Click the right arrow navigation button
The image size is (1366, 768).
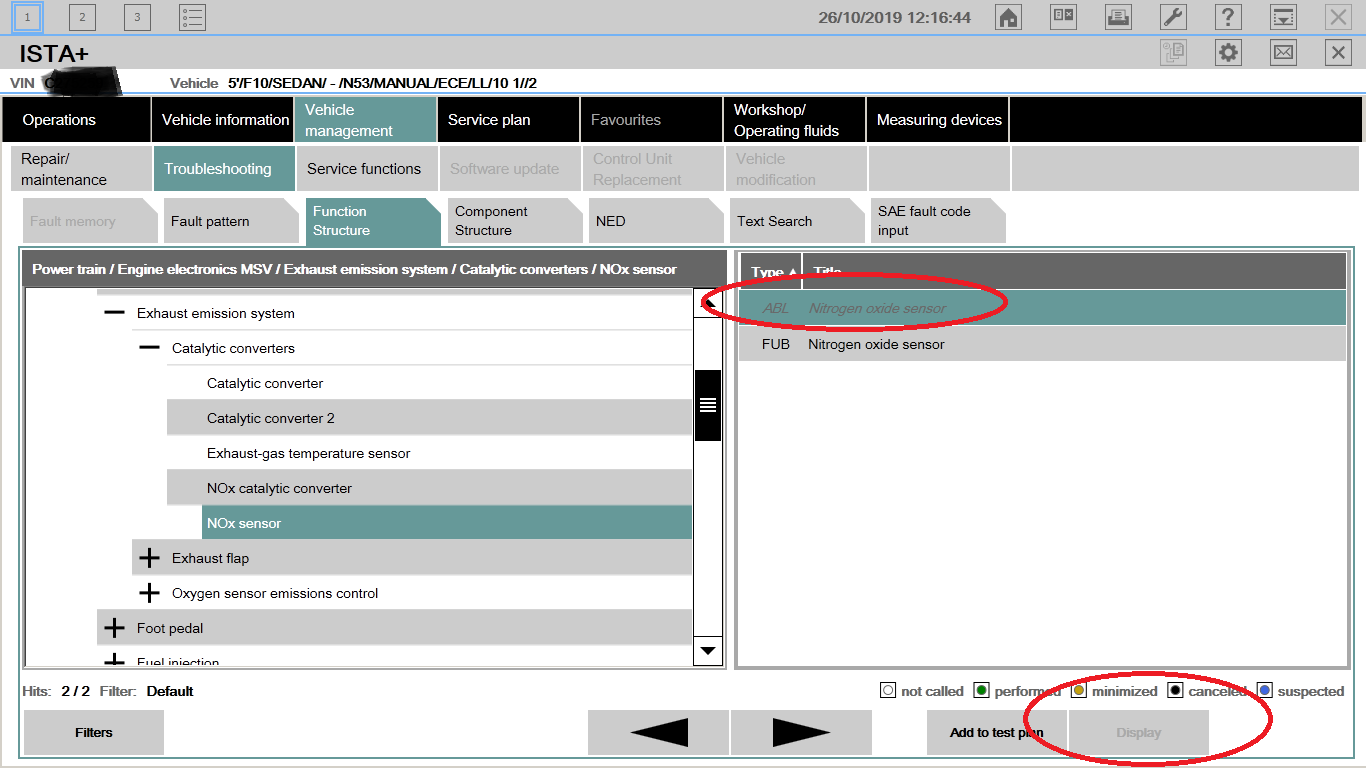click(801, 733)
